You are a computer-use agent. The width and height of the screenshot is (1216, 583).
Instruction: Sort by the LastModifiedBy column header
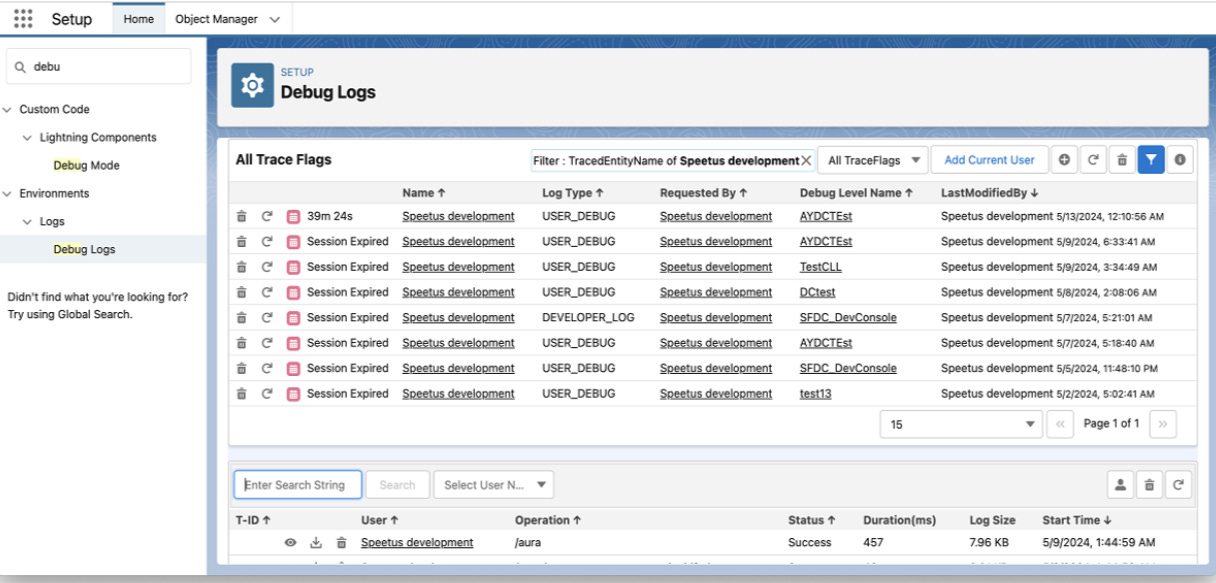coord(990,193)
